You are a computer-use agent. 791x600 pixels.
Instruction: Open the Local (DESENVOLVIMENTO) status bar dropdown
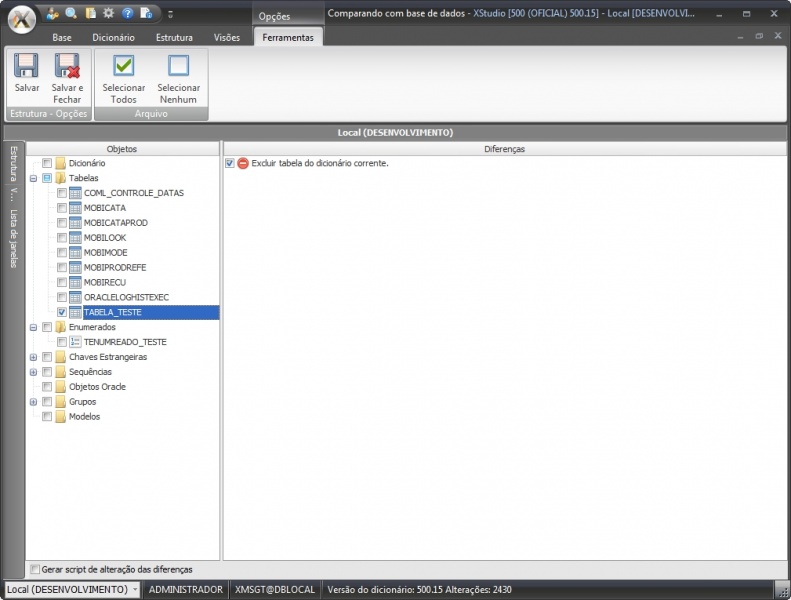point(135,589)
